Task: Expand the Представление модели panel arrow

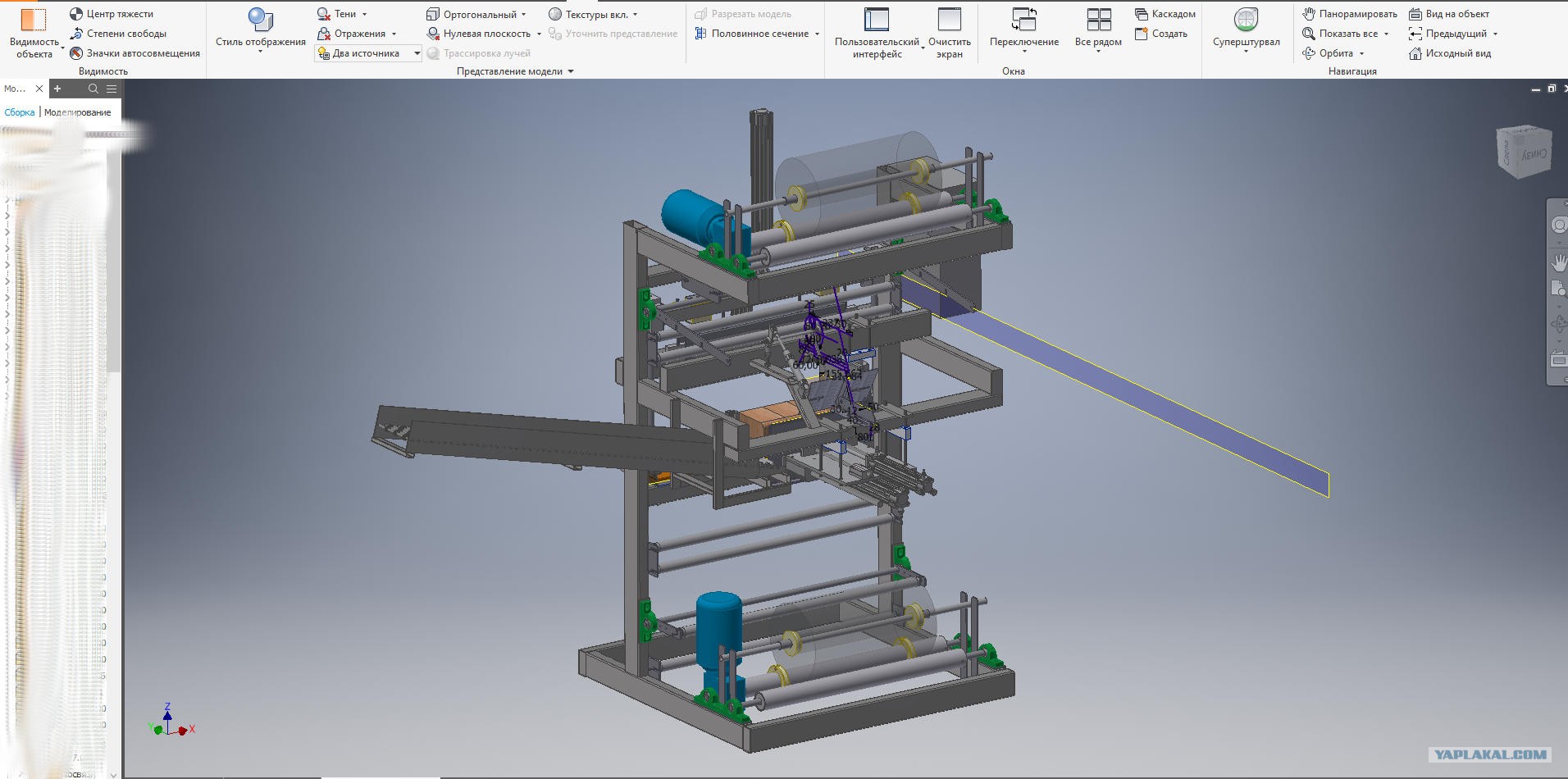Action: pos(571,71)
